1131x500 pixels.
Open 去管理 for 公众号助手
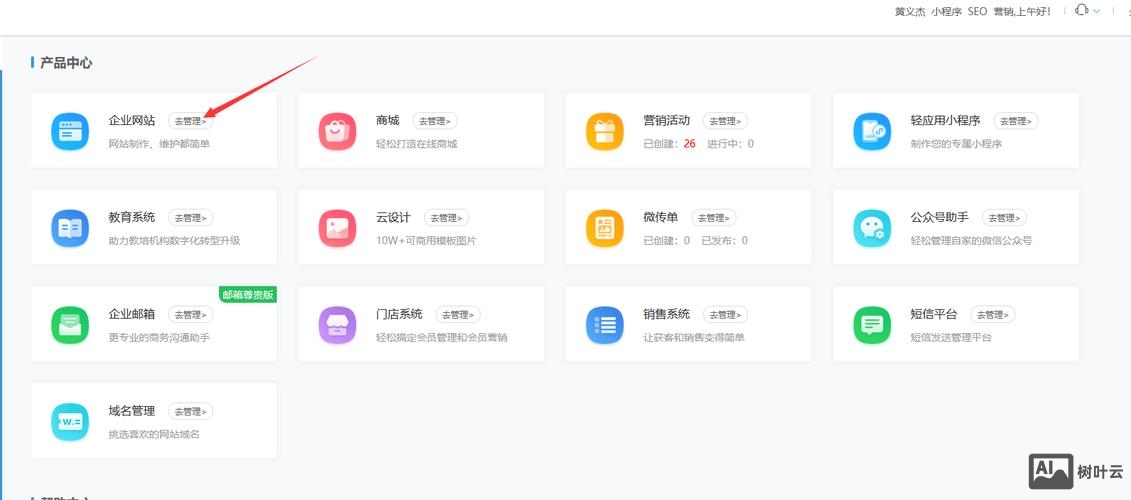tap(1005, 218)
